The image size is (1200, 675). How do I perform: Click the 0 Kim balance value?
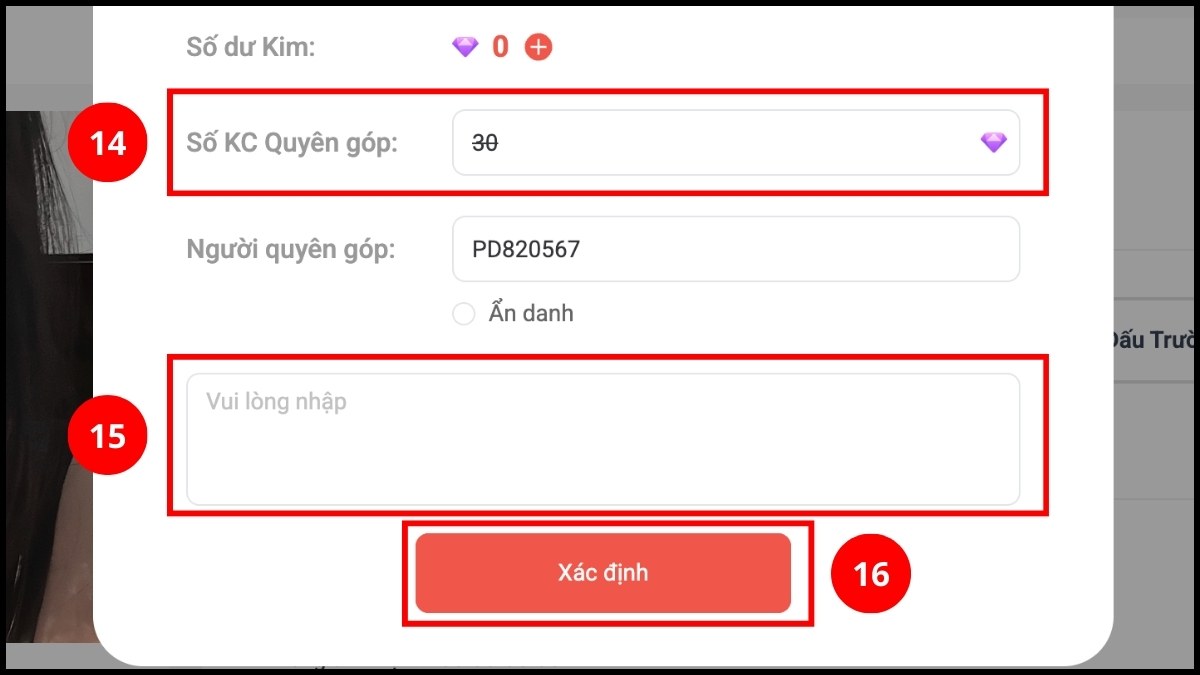[499, 46]
